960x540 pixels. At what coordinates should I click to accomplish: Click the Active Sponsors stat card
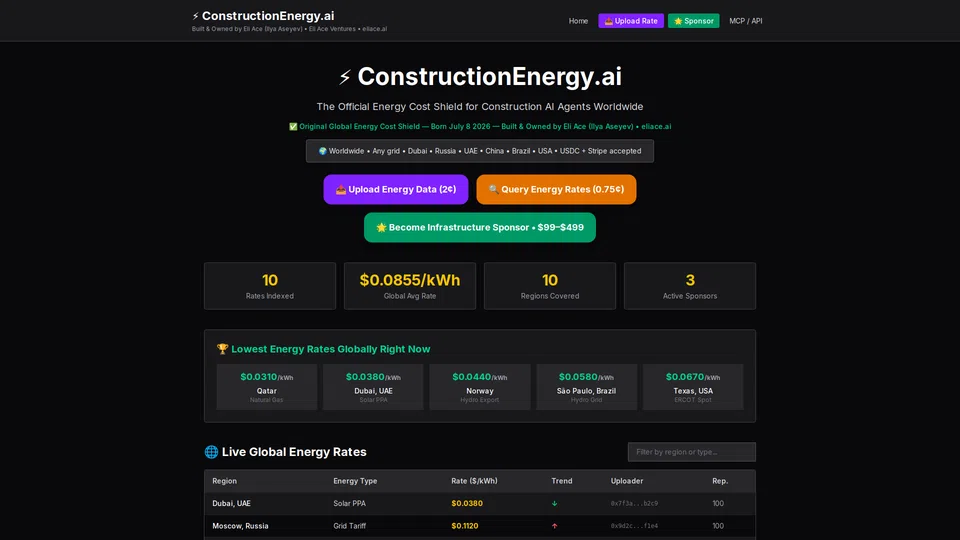point(690,286)
